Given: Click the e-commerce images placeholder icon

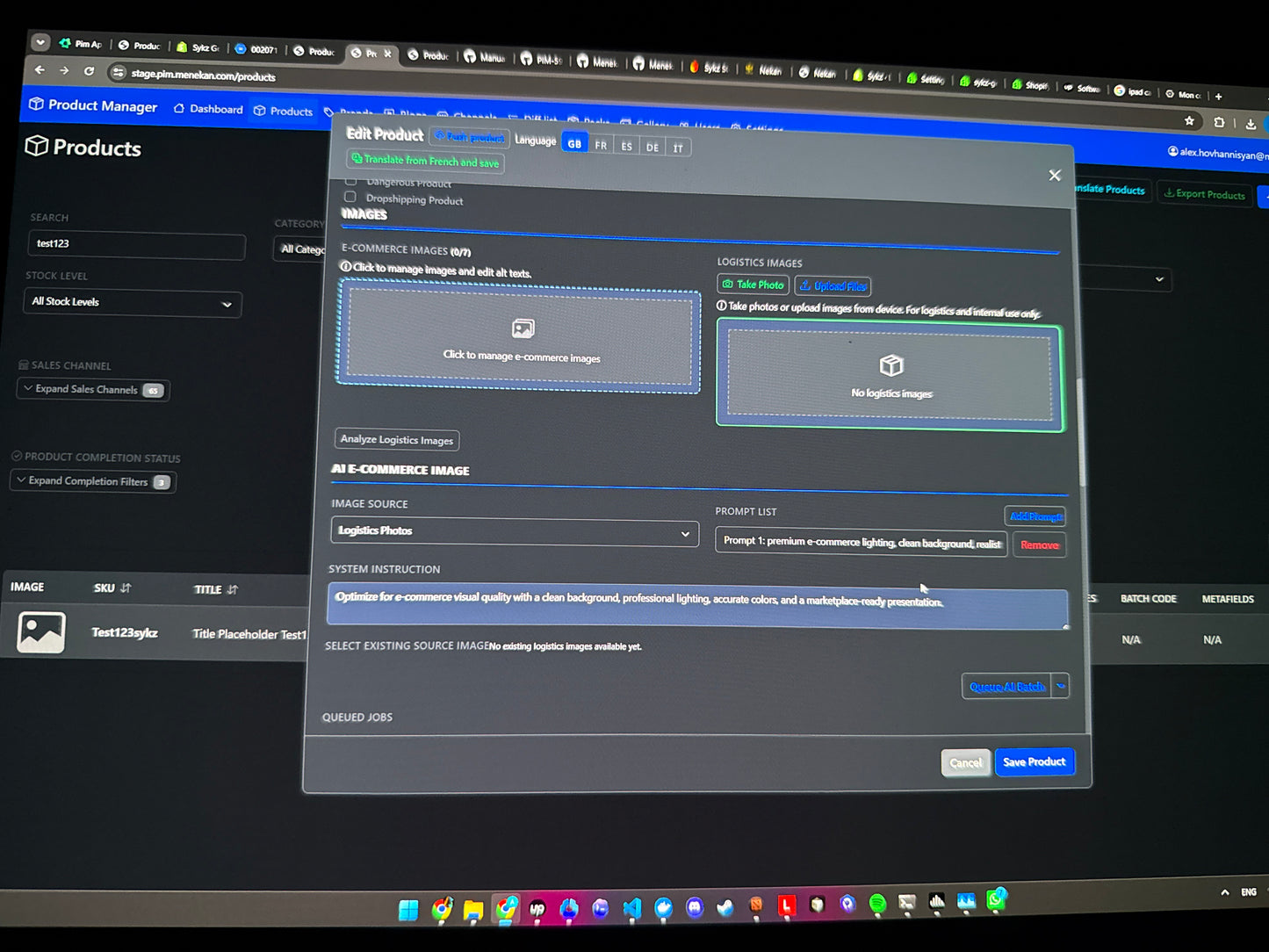Looking at the screenshot, I should 523,328.
